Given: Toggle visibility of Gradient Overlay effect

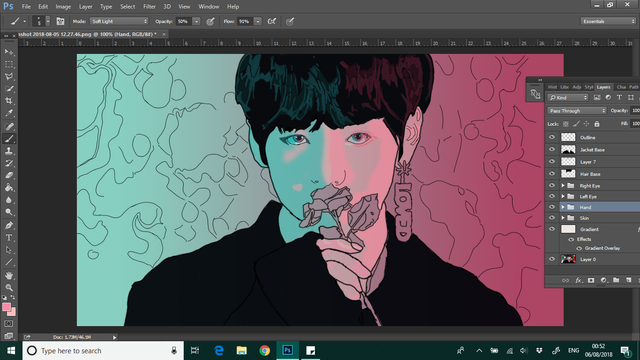Looking at the screenshot, I should tap(579, 248).
